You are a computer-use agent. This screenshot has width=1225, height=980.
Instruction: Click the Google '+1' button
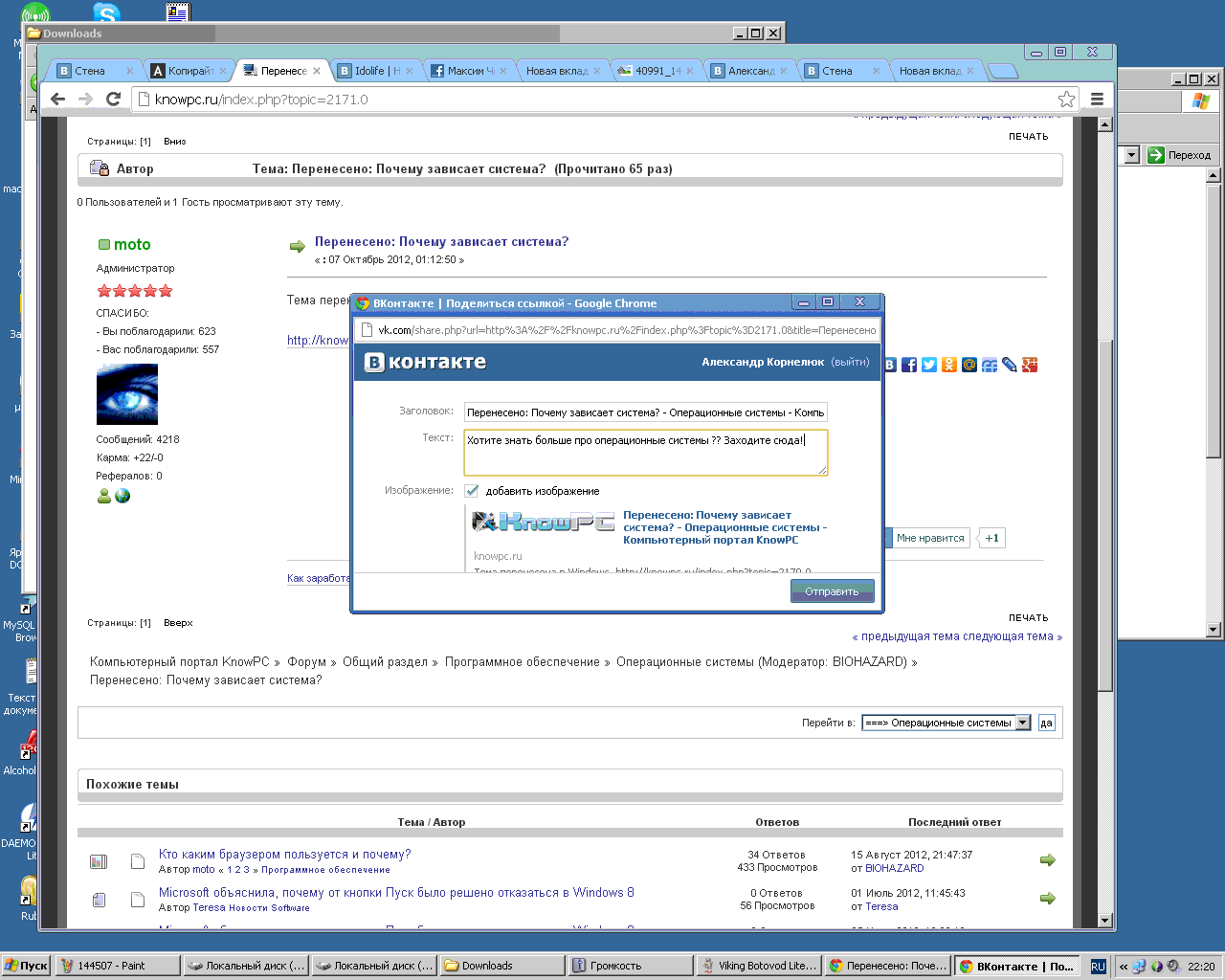(991, 538)
